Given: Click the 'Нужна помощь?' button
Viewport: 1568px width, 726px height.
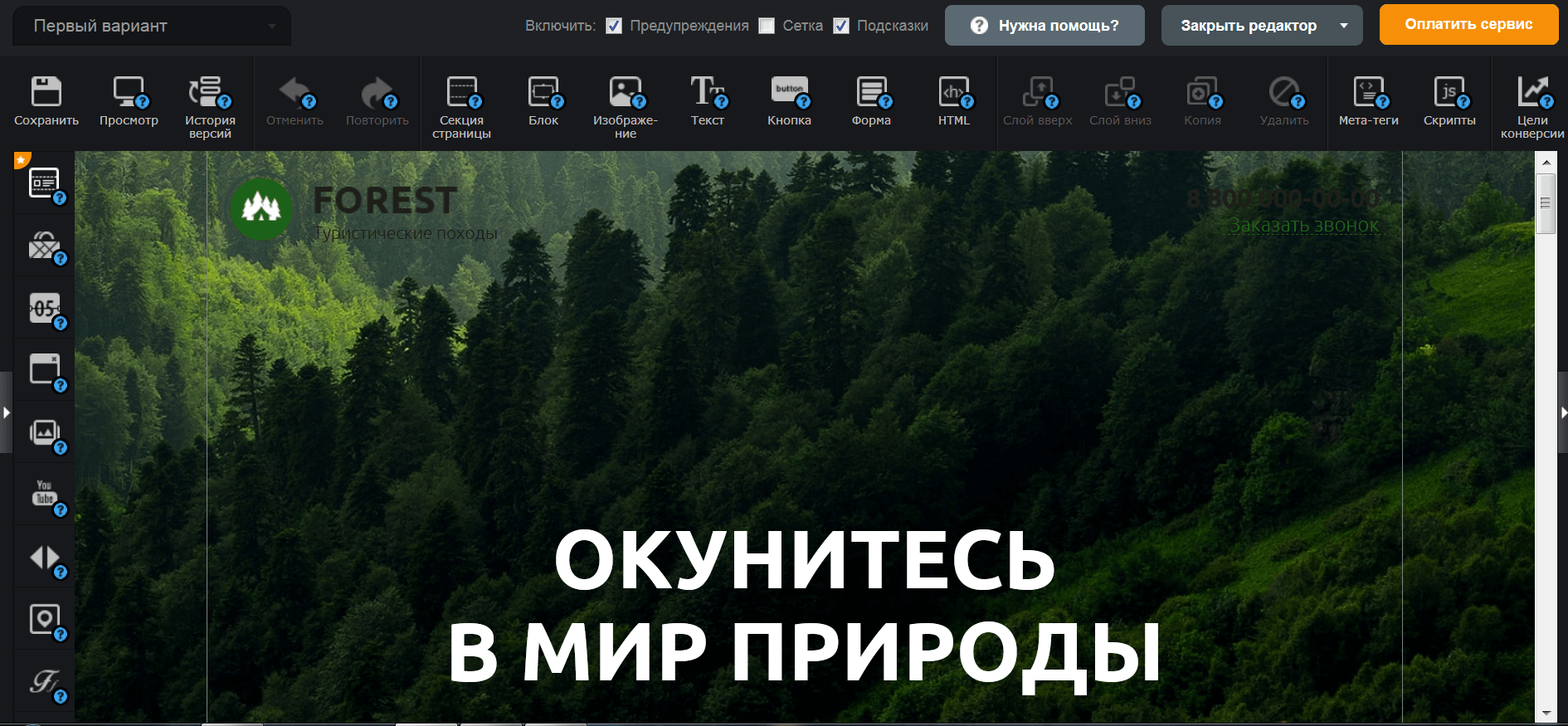Looking at the screenshot, I should click(1045, 26).
